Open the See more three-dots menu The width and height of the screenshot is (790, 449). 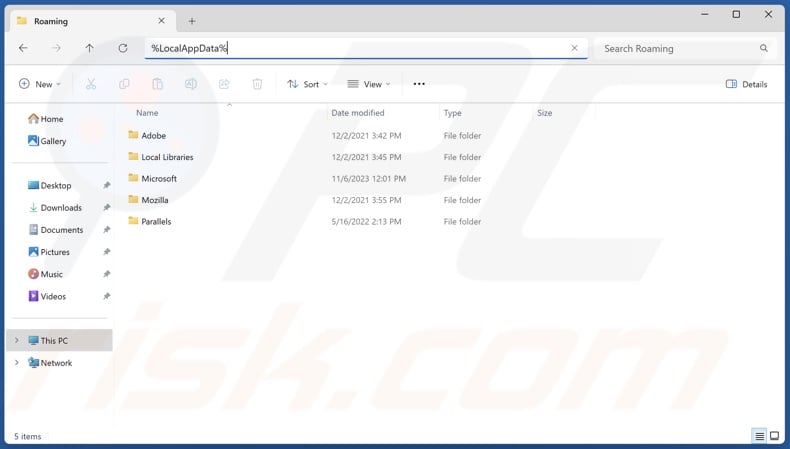tap(419, 84)
